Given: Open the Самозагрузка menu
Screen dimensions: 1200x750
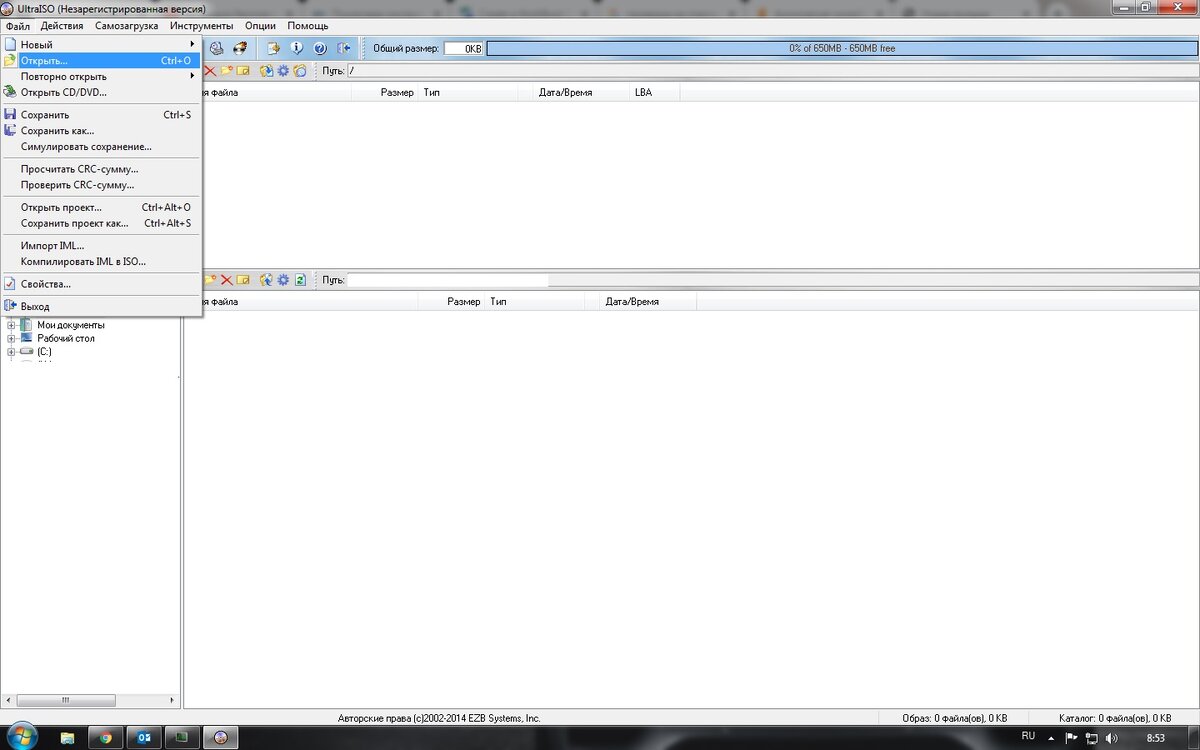Looking at the screenshot, I should point(127,25).
